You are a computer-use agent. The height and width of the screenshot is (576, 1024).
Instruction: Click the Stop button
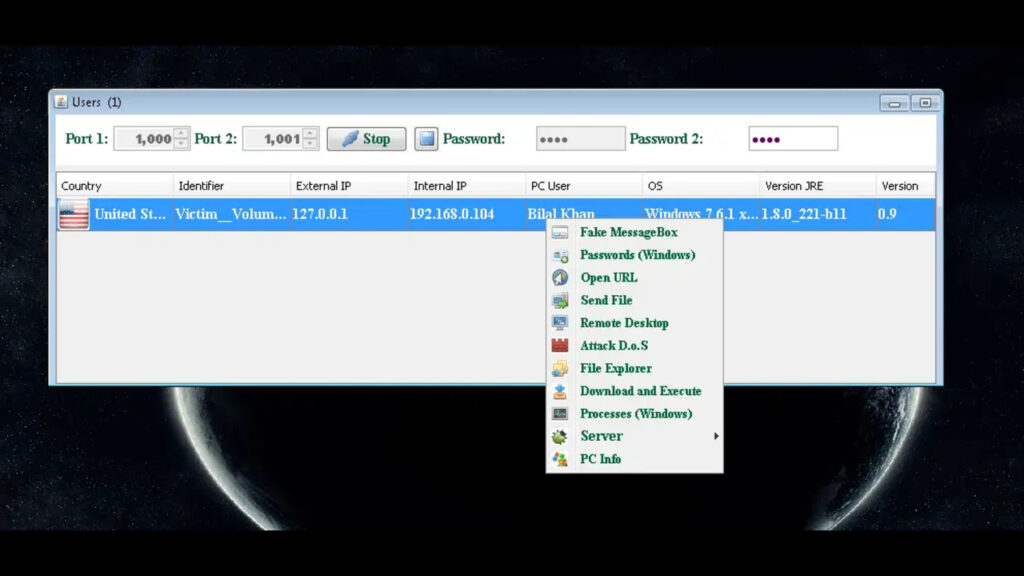[366, 138]
